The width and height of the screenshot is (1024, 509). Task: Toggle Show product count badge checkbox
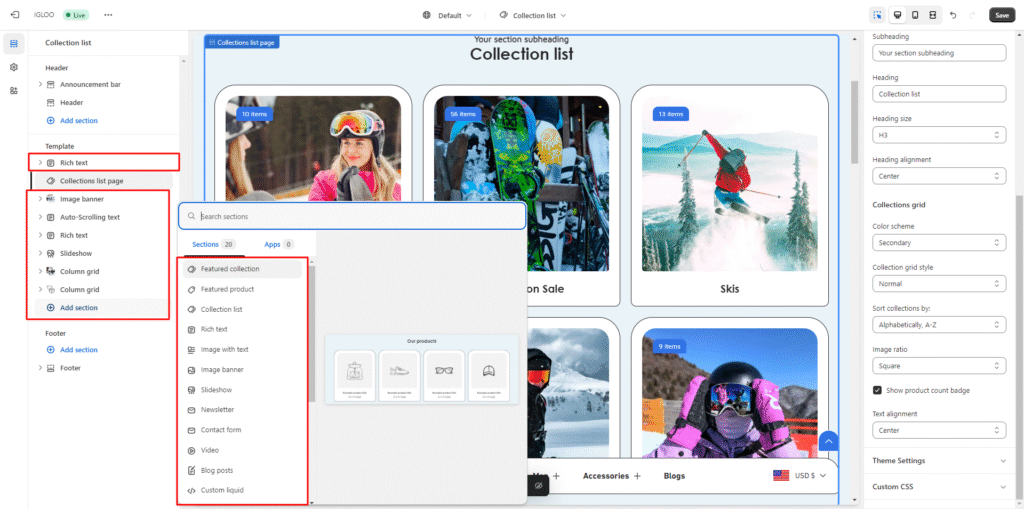coord(878,390)
